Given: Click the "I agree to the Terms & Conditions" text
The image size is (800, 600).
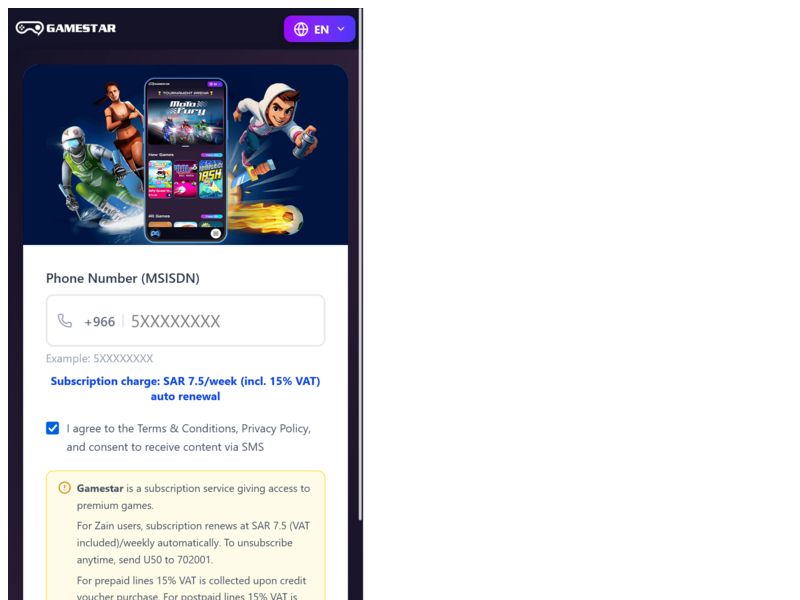Looking at the screenshot, I should pos(188,437).
